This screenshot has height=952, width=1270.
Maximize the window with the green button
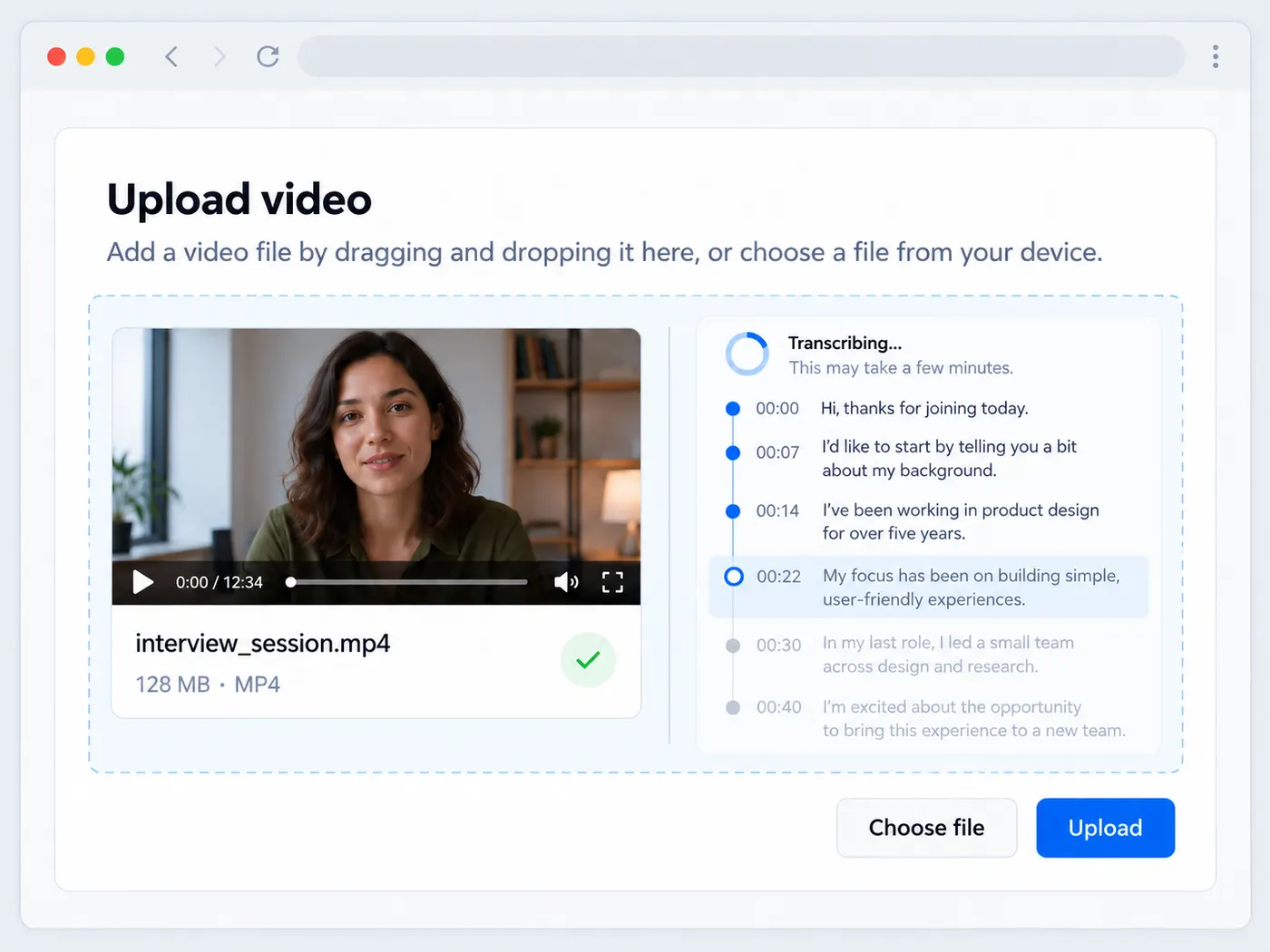pyautogui.click(x=115, y=57)
